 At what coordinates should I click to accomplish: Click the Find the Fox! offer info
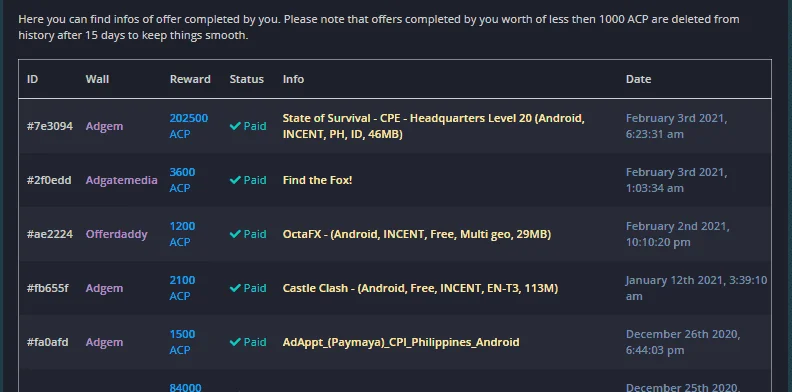[317, 180]
